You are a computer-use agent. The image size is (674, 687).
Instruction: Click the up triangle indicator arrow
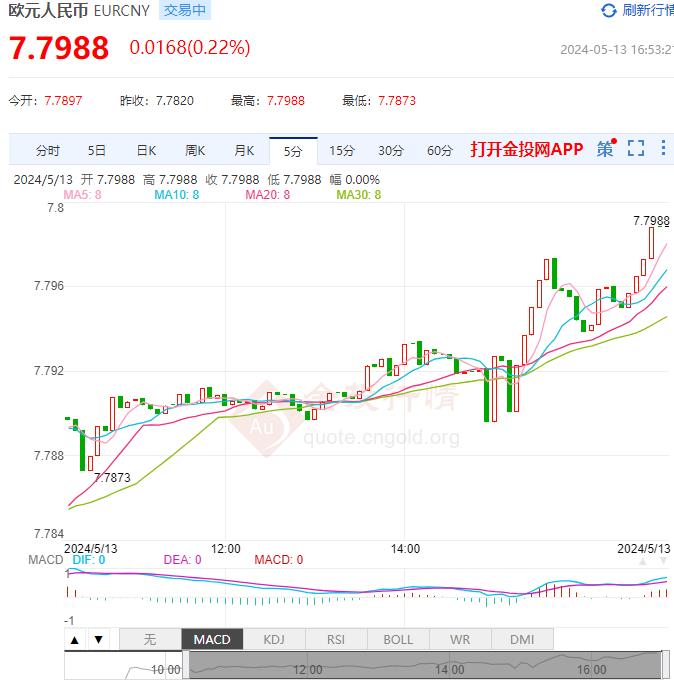(x=72, y=639)
